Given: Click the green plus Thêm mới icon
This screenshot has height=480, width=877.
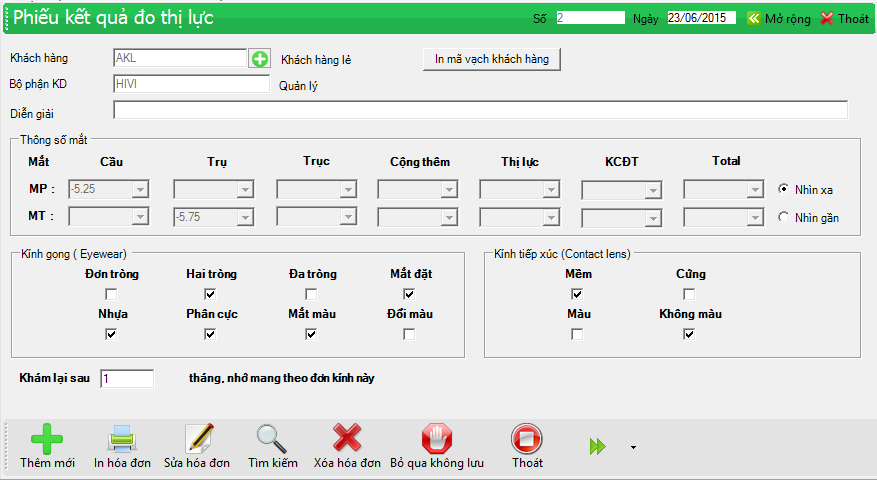Looking at the screenshot, I should tap(47, 440).
